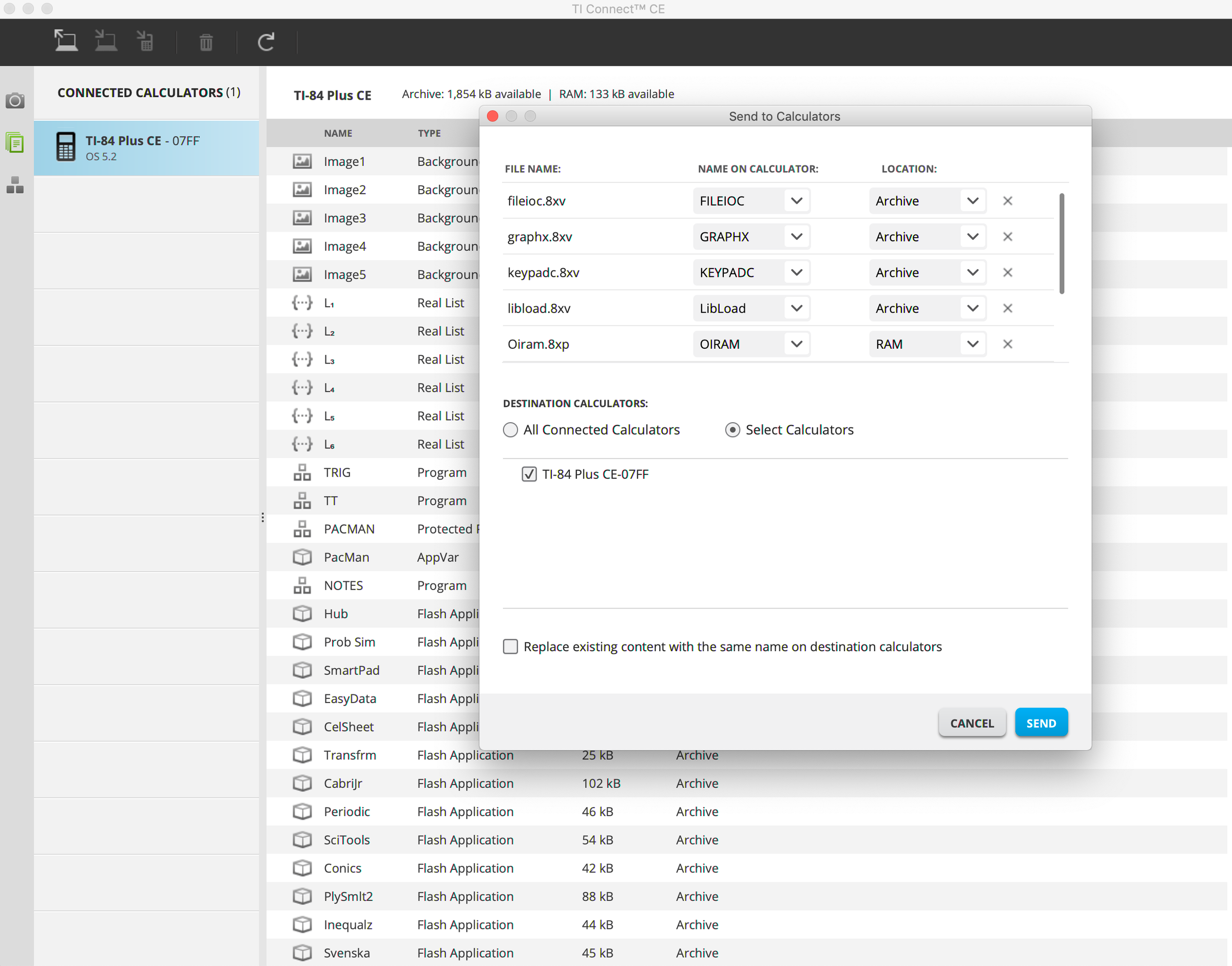Screen dimensions: 1232x966
Task: Click the trash delete toolbar icon
Action: [206, 42]
